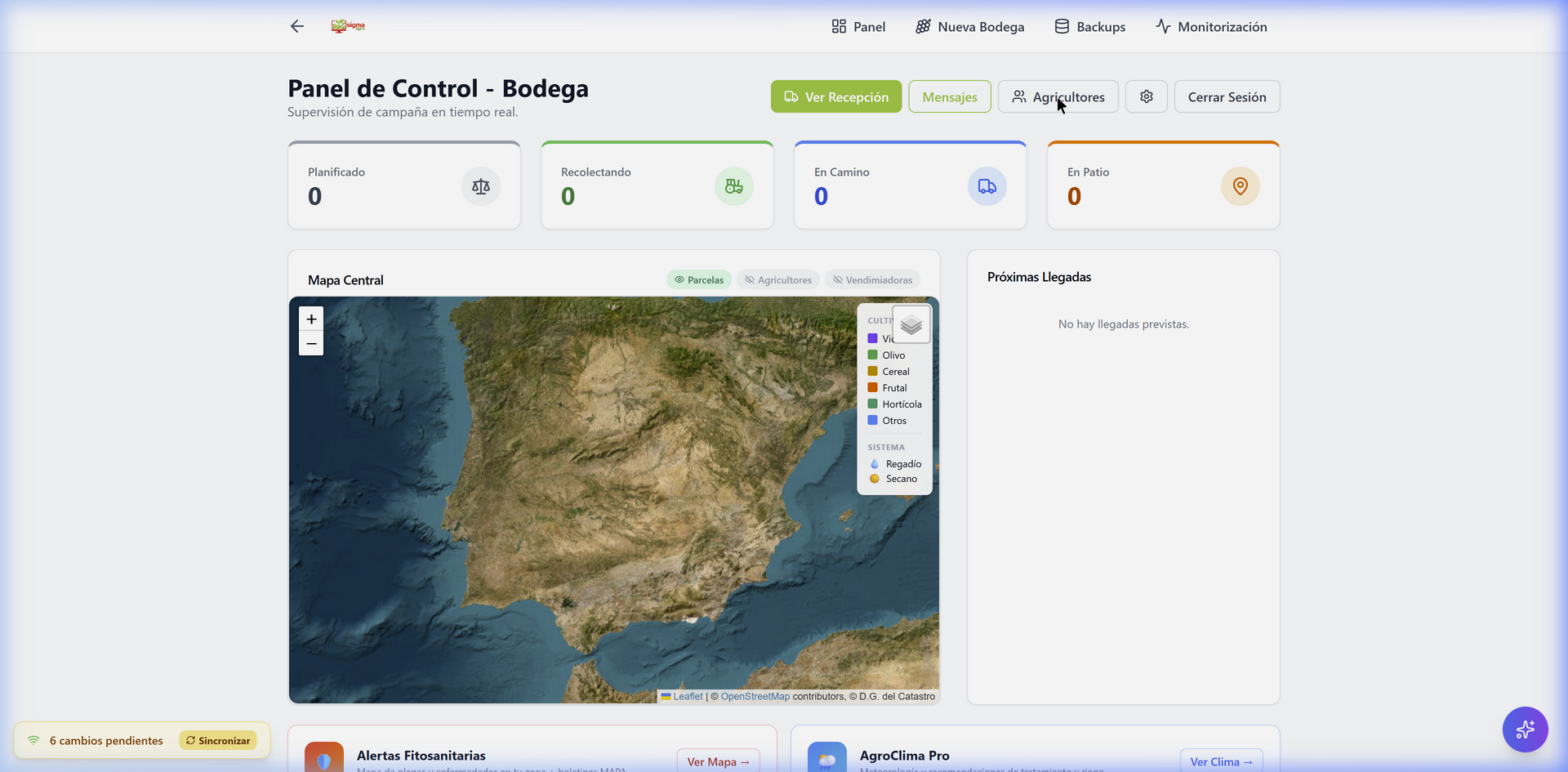1568x772 pixels.
Task: Open settings gear button
Action: click(1147, 96)
